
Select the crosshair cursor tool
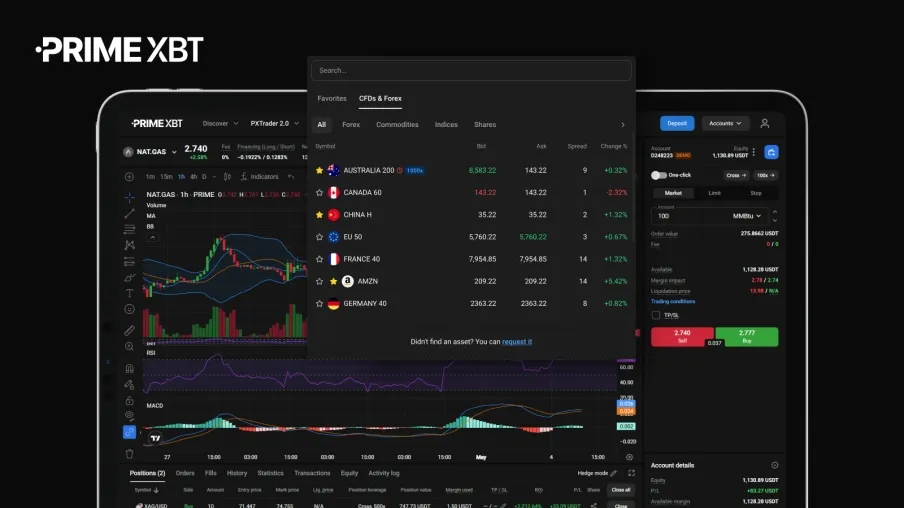(x=129, y=197)
